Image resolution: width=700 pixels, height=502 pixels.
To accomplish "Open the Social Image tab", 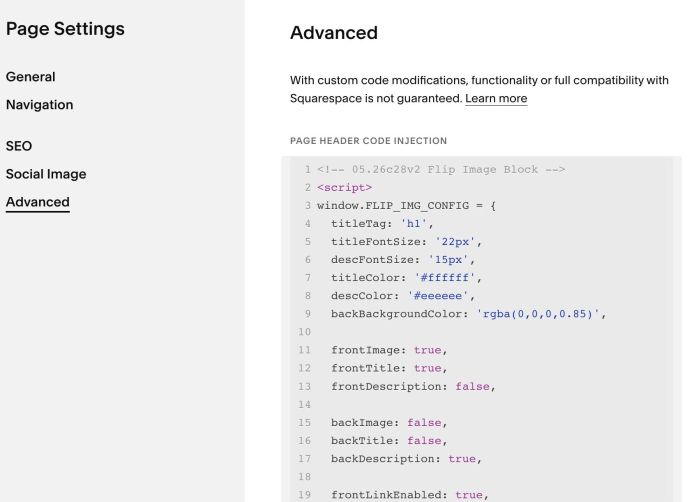I will [46, 174].
